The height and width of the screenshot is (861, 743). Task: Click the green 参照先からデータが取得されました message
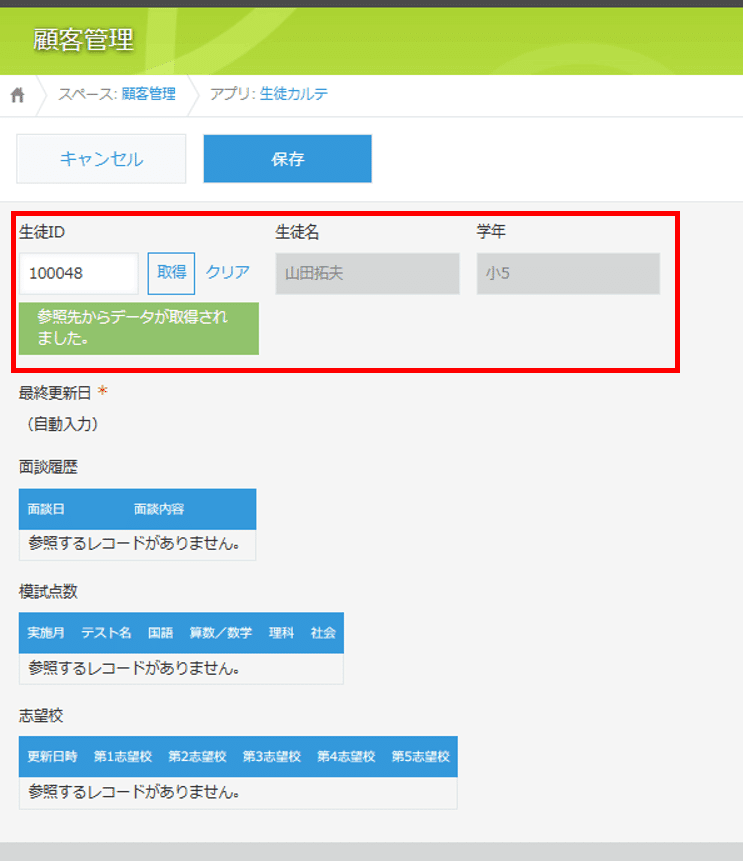(139, 328)
